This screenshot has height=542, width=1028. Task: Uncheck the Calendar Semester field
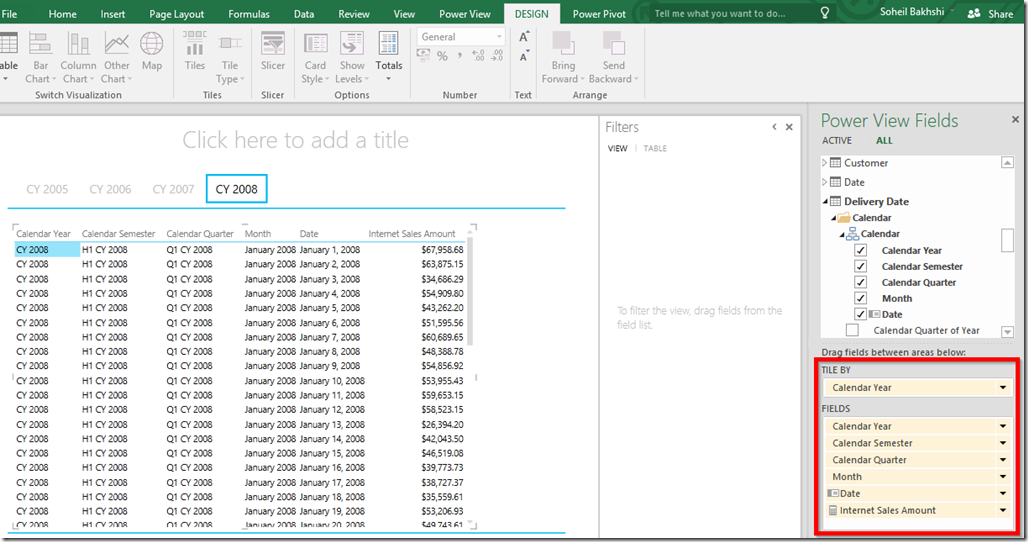click(x=860, y=266)
